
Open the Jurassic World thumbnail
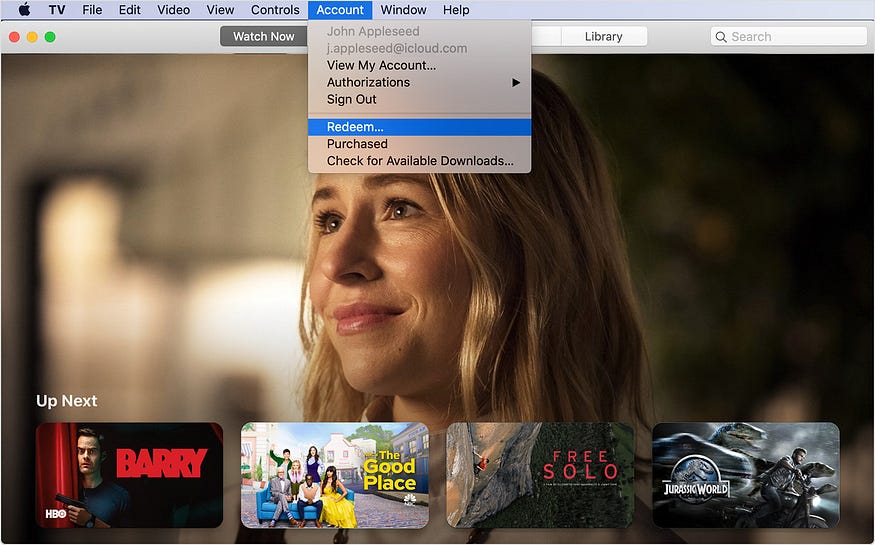click(746, 475)
